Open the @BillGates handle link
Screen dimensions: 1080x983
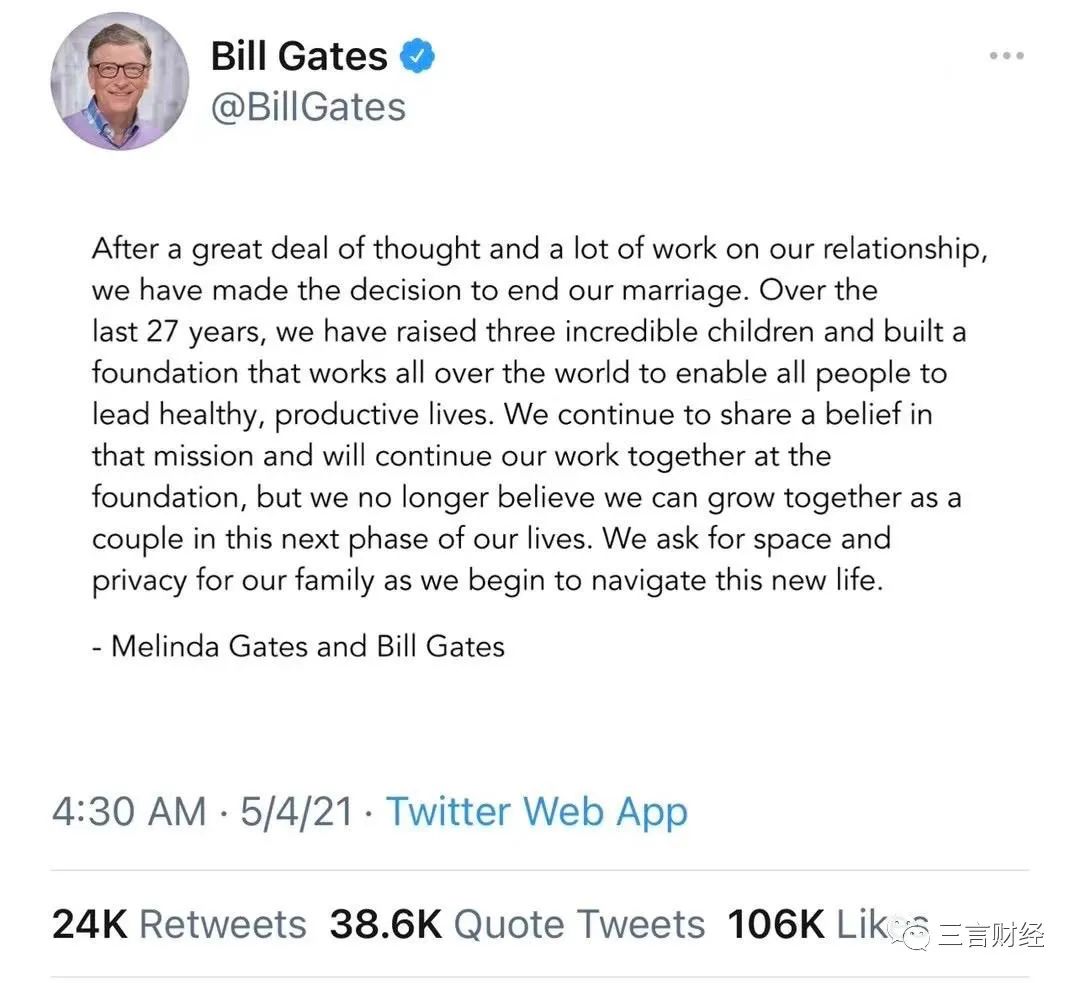(x=309, y=107)
